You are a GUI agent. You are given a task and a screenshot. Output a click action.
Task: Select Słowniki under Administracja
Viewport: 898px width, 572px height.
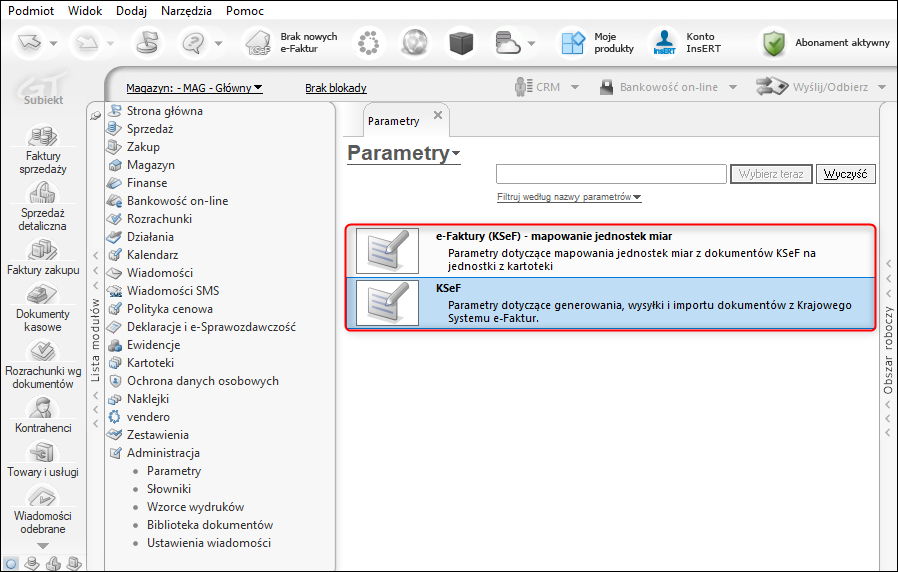click(x=169, y=489)
